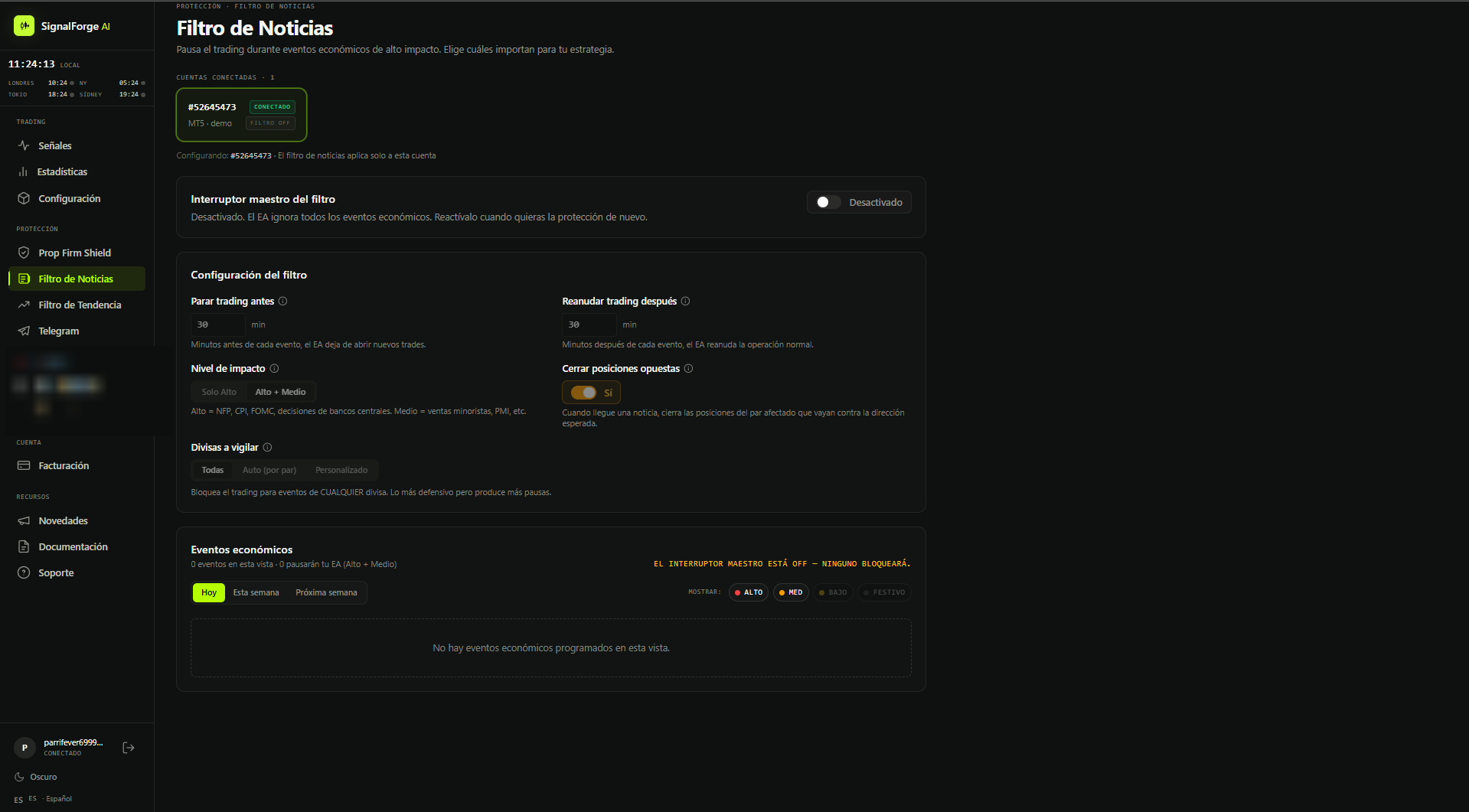
Task: Switch to the Hoy events tab
Action: [209, 592]
